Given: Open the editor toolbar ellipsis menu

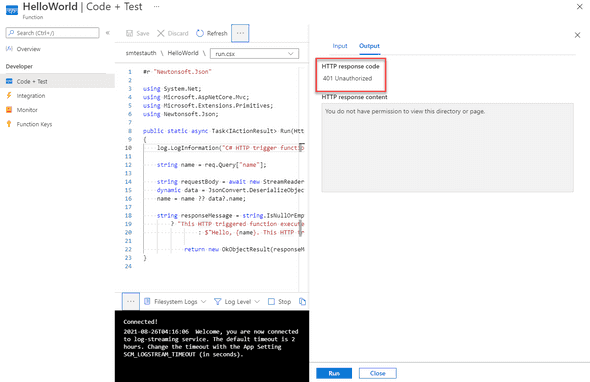Looking at the screenshot, I should (x=240, y=33).
